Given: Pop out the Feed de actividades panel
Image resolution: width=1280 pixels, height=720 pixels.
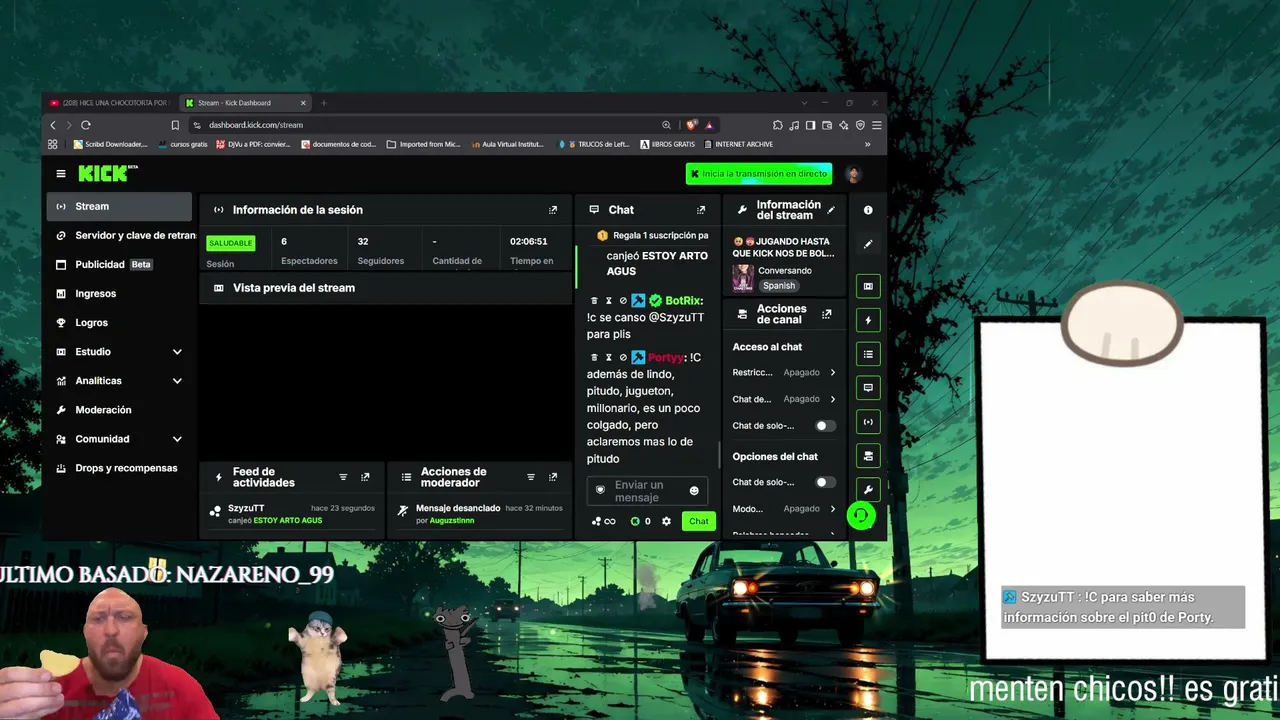Looking at the screenshot, I should coord(365,477).
